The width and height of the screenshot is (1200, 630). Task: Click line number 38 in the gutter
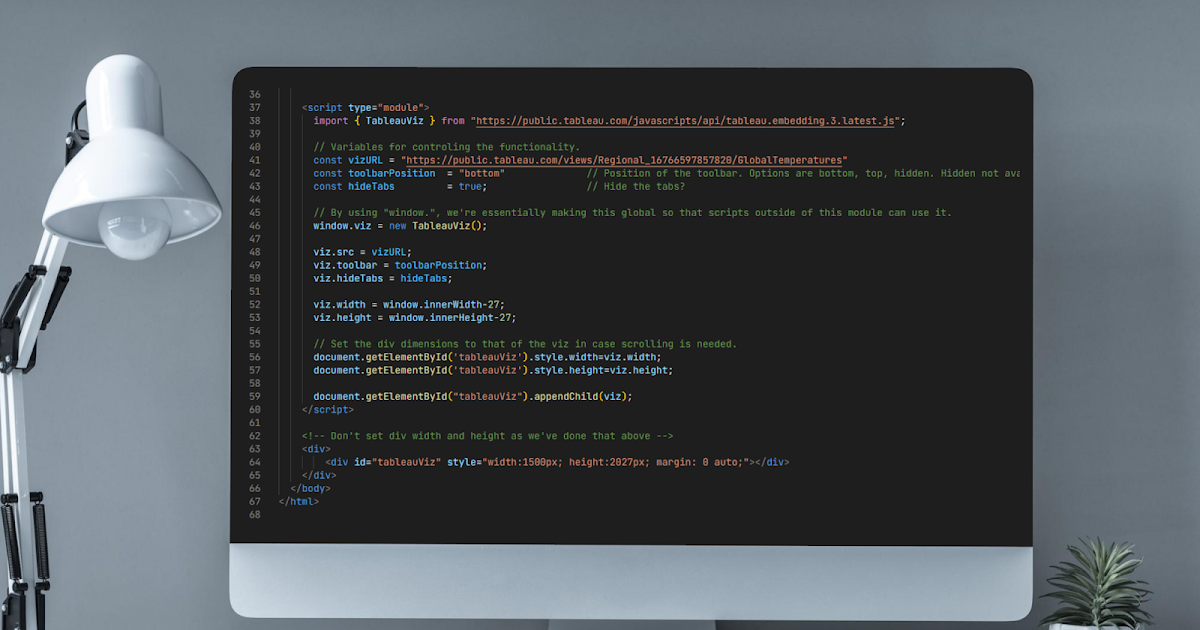click(254, 120)
